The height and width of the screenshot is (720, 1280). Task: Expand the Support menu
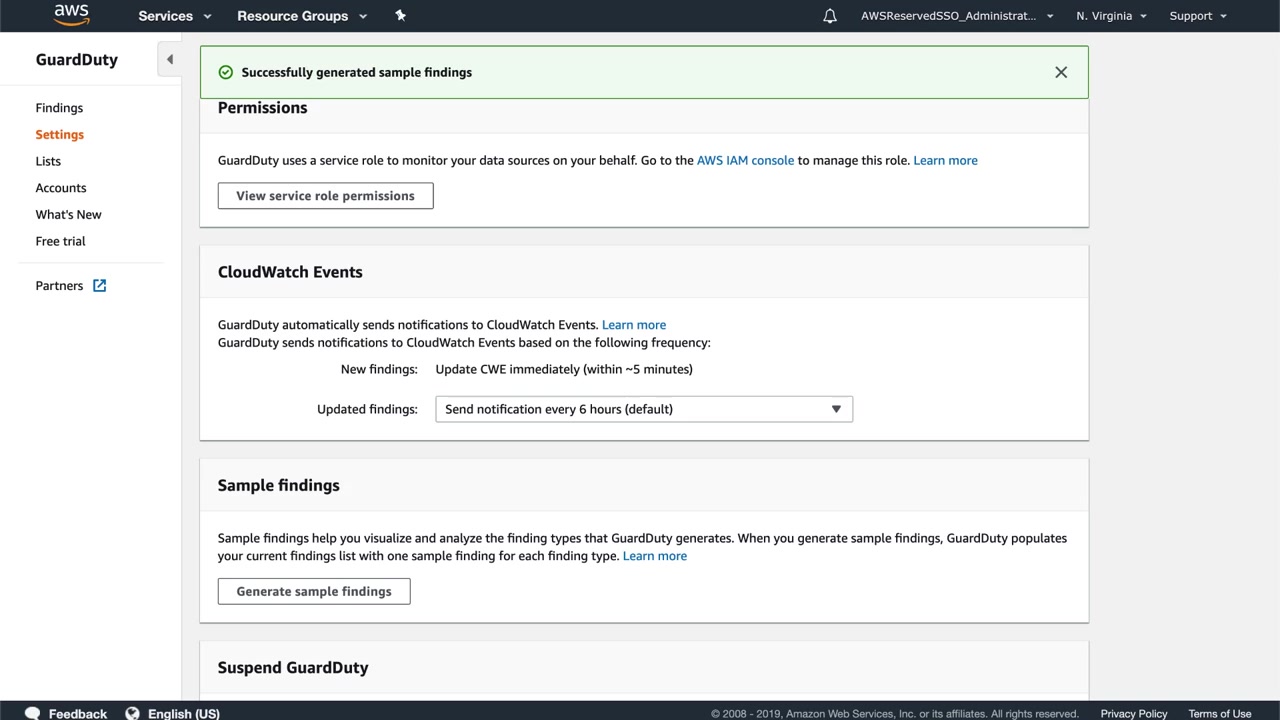(x=1197, y=16)
